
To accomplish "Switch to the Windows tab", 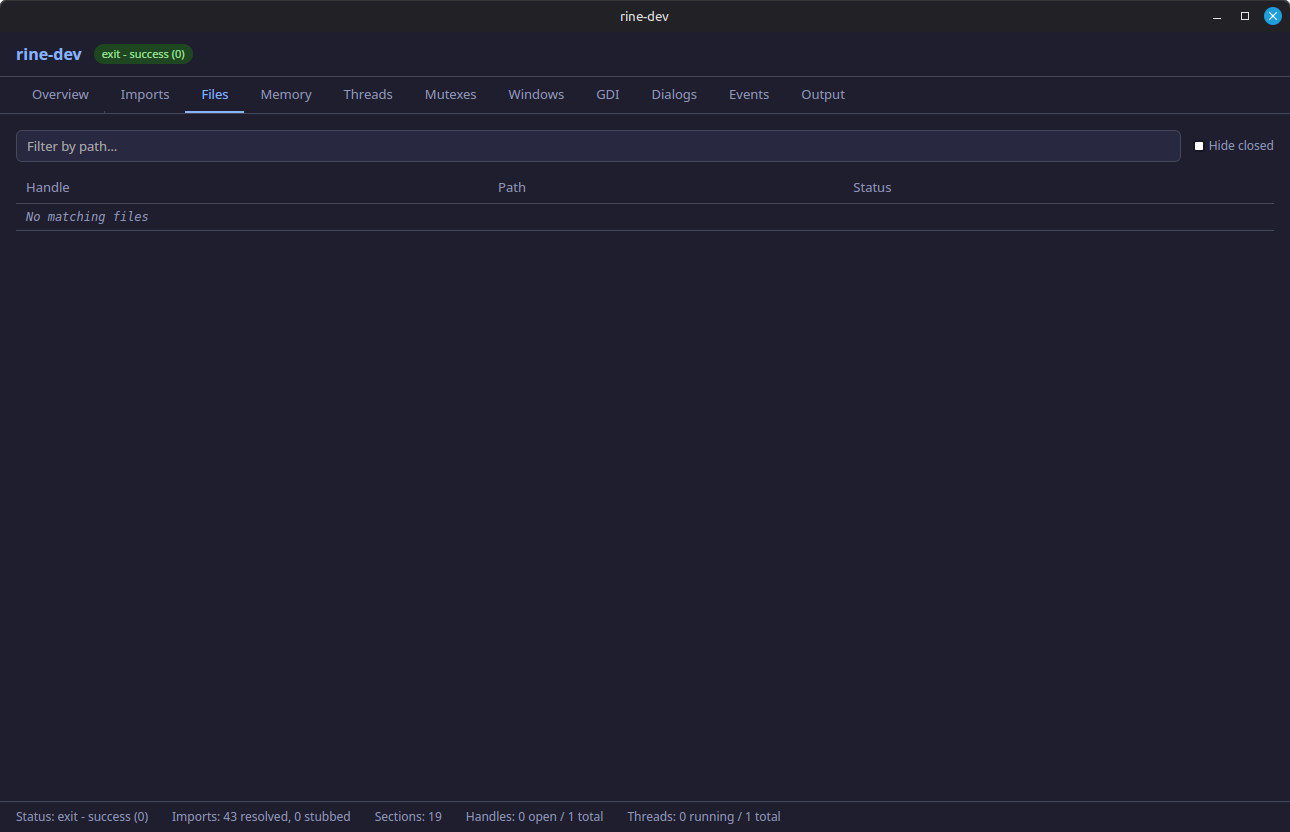I will pos(536,94).
